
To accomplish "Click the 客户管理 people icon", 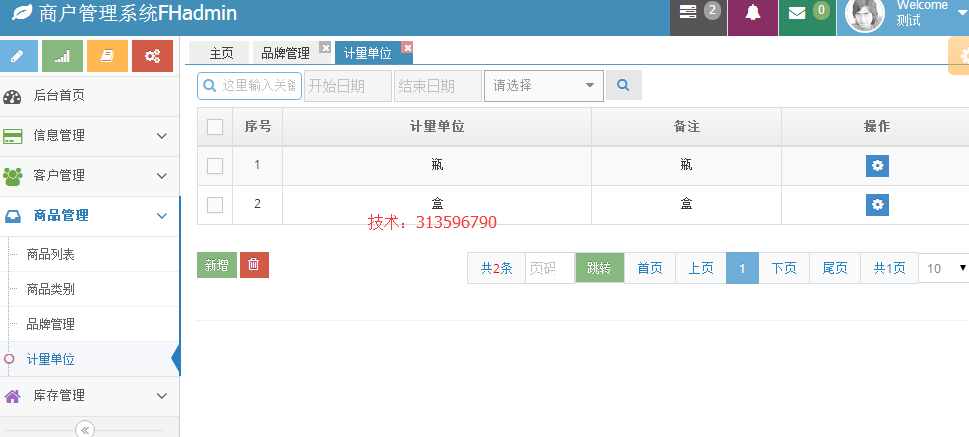I will (x=12, y=177).
